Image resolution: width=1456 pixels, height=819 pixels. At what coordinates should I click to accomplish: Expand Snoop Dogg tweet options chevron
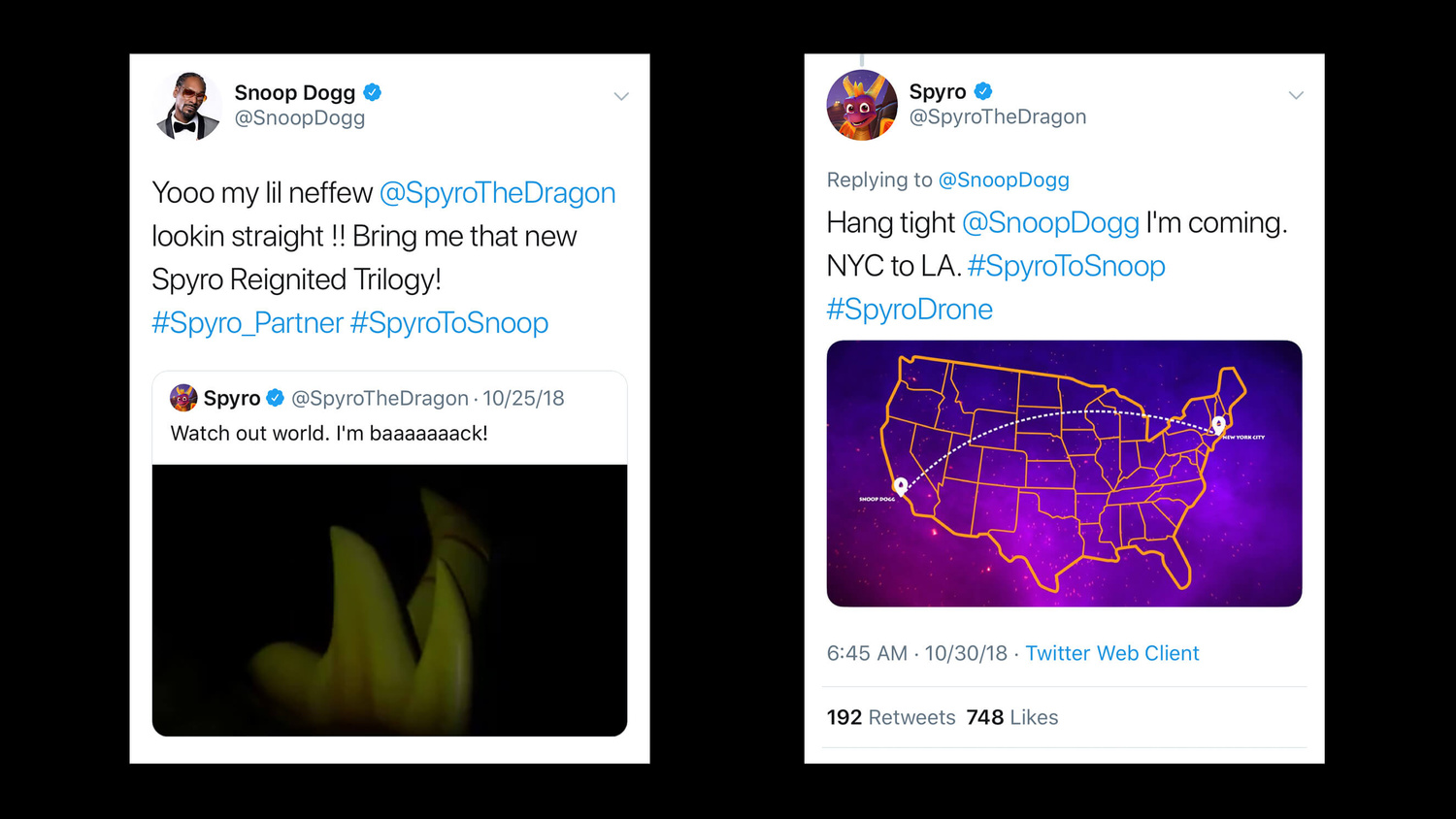click(621, 96)
